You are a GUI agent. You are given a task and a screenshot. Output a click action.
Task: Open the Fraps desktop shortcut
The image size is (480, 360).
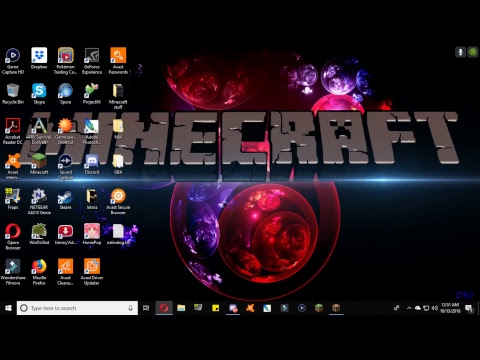13,199
